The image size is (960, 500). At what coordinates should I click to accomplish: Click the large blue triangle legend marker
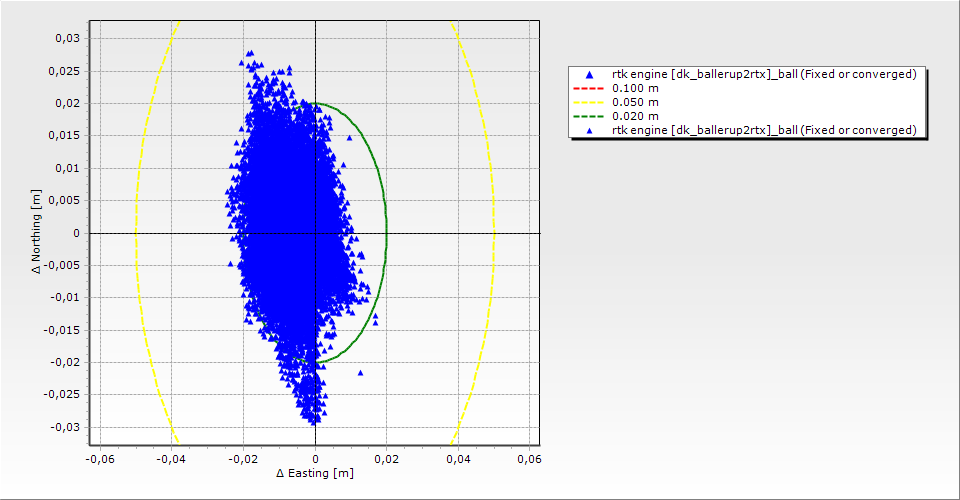click(x=590, y=75)
